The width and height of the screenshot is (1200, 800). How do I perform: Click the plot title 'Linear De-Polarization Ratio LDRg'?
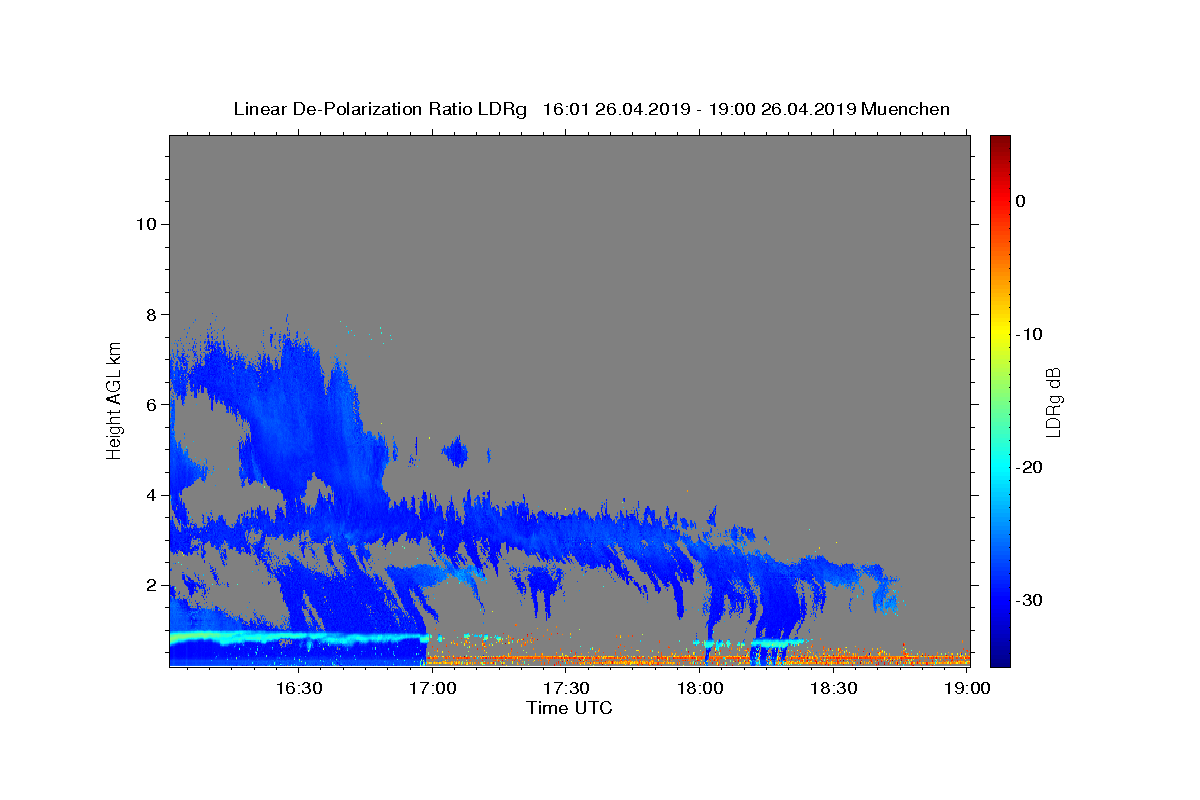pos(380,109)
